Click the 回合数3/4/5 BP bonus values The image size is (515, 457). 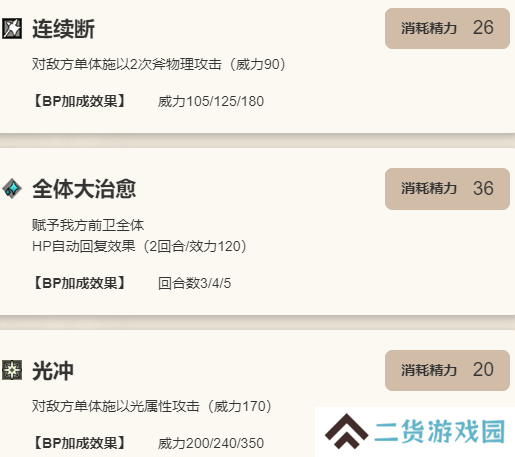tap(194, 283)
